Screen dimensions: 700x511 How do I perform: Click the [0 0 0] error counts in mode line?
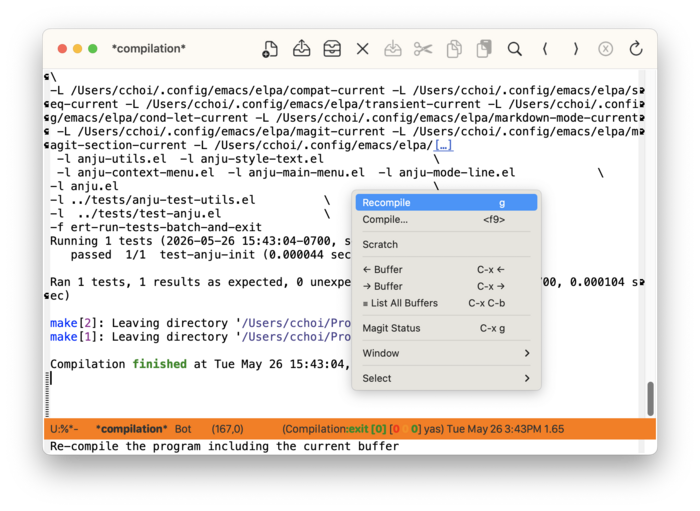[x=405, y=429]
